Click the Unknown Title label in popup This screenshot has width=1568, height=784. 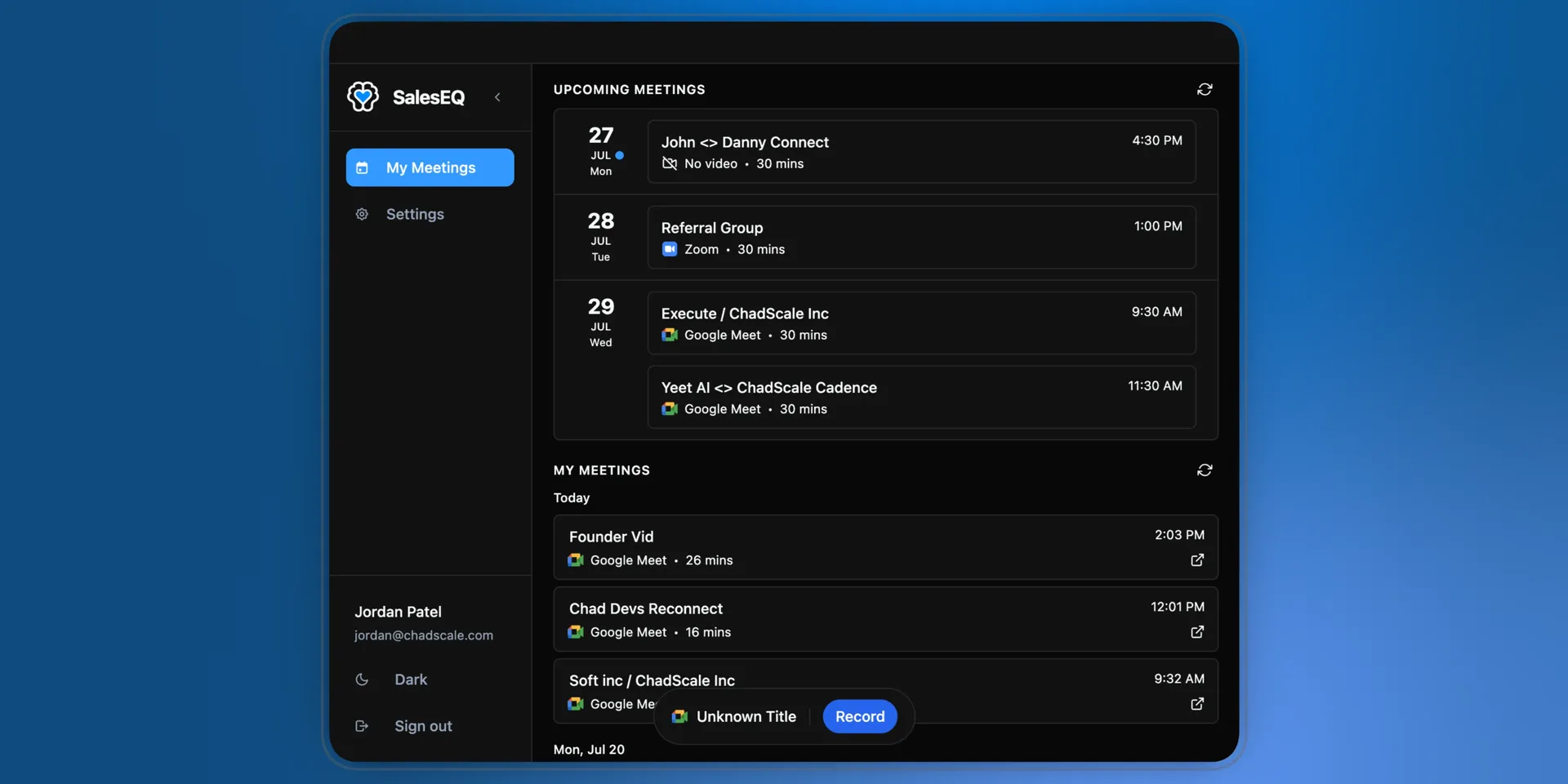(x=746, y=716)
